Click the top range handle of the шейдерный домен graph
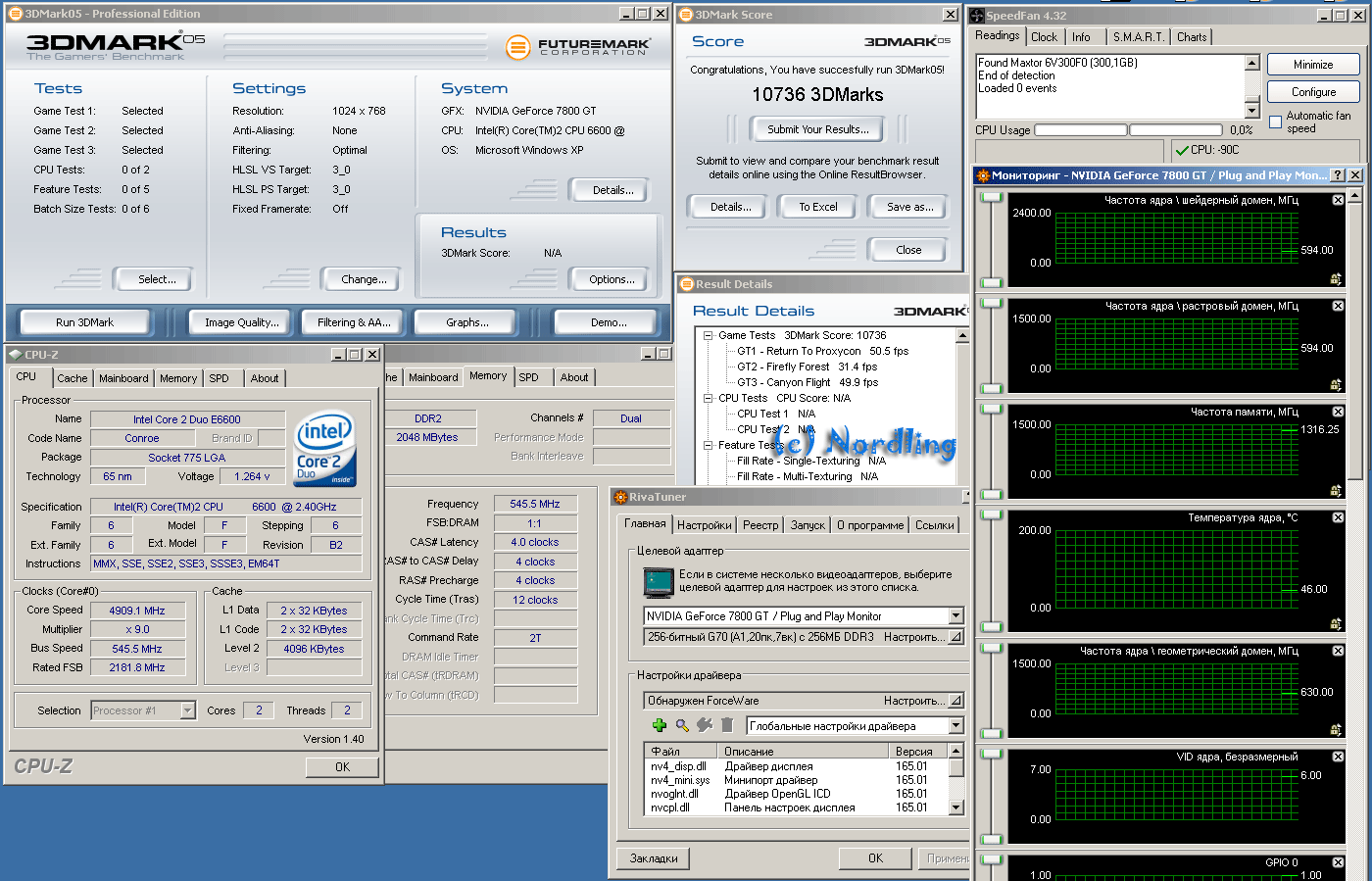The image size is (1372, 881). point(992,198)
